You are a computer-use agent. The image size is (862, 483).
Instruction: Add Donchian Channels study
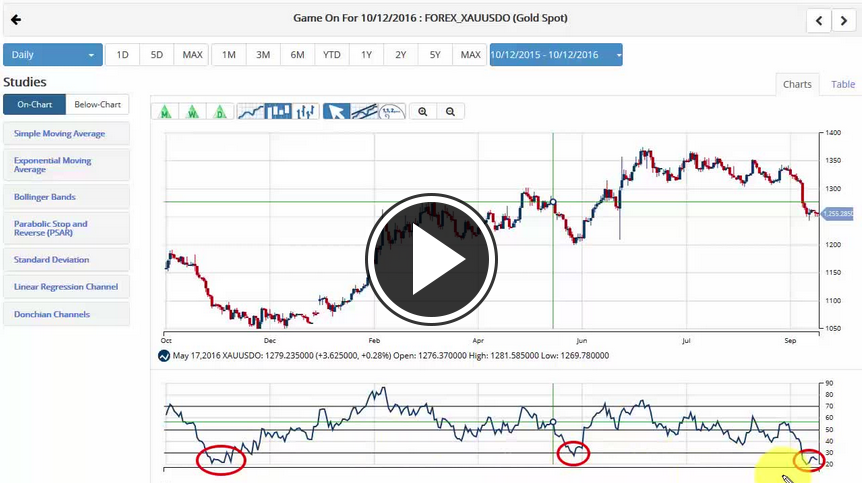point(67,314)
